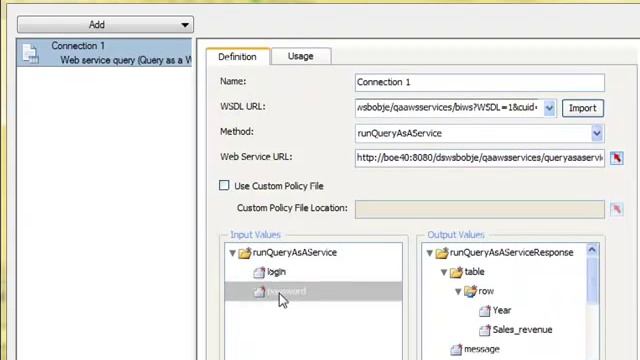Click the icon of the password row
This screenshot has height=360, width=640.
[x=259, y=292]
